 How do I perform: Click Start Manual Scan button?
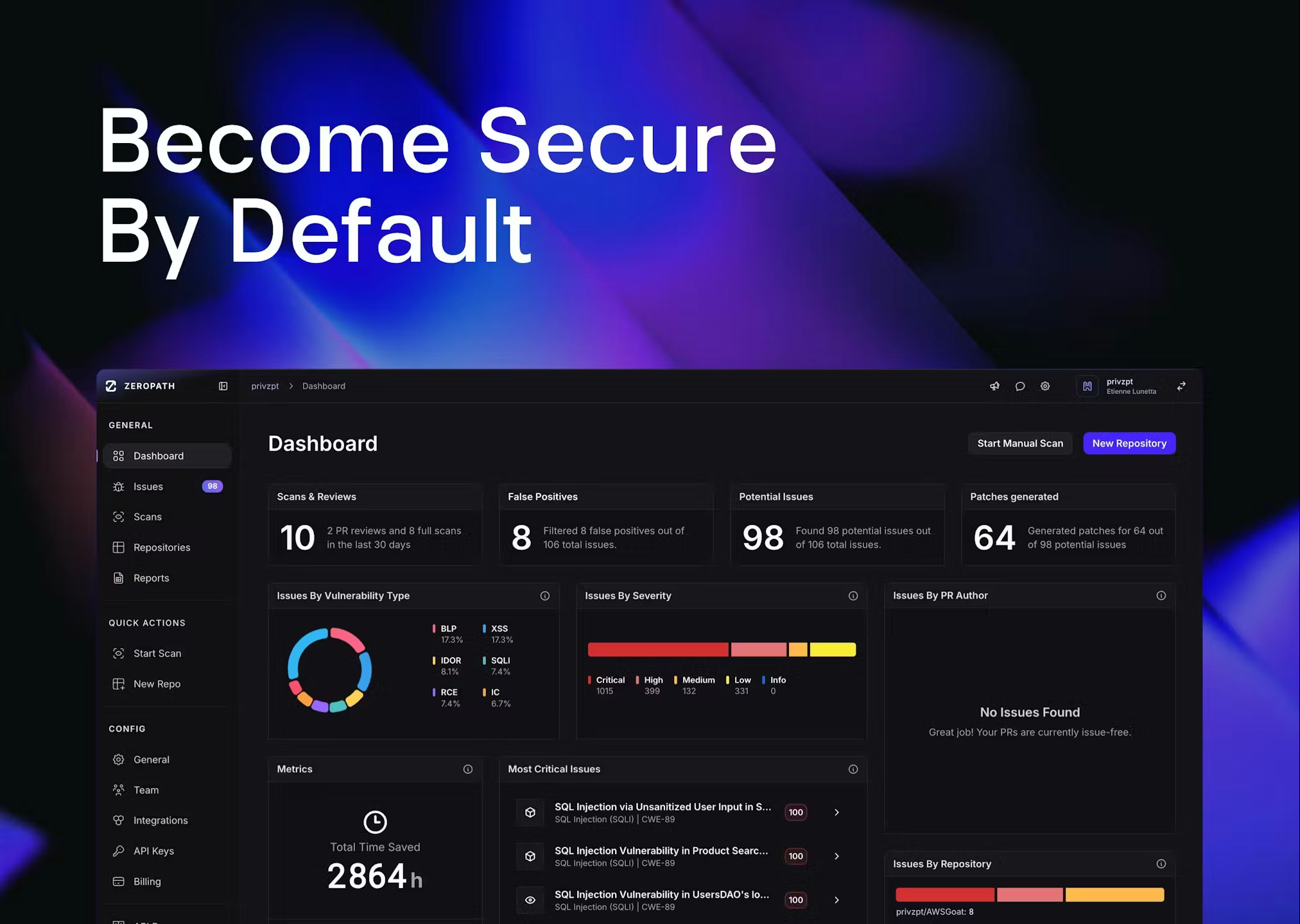tap(1020, 443)
